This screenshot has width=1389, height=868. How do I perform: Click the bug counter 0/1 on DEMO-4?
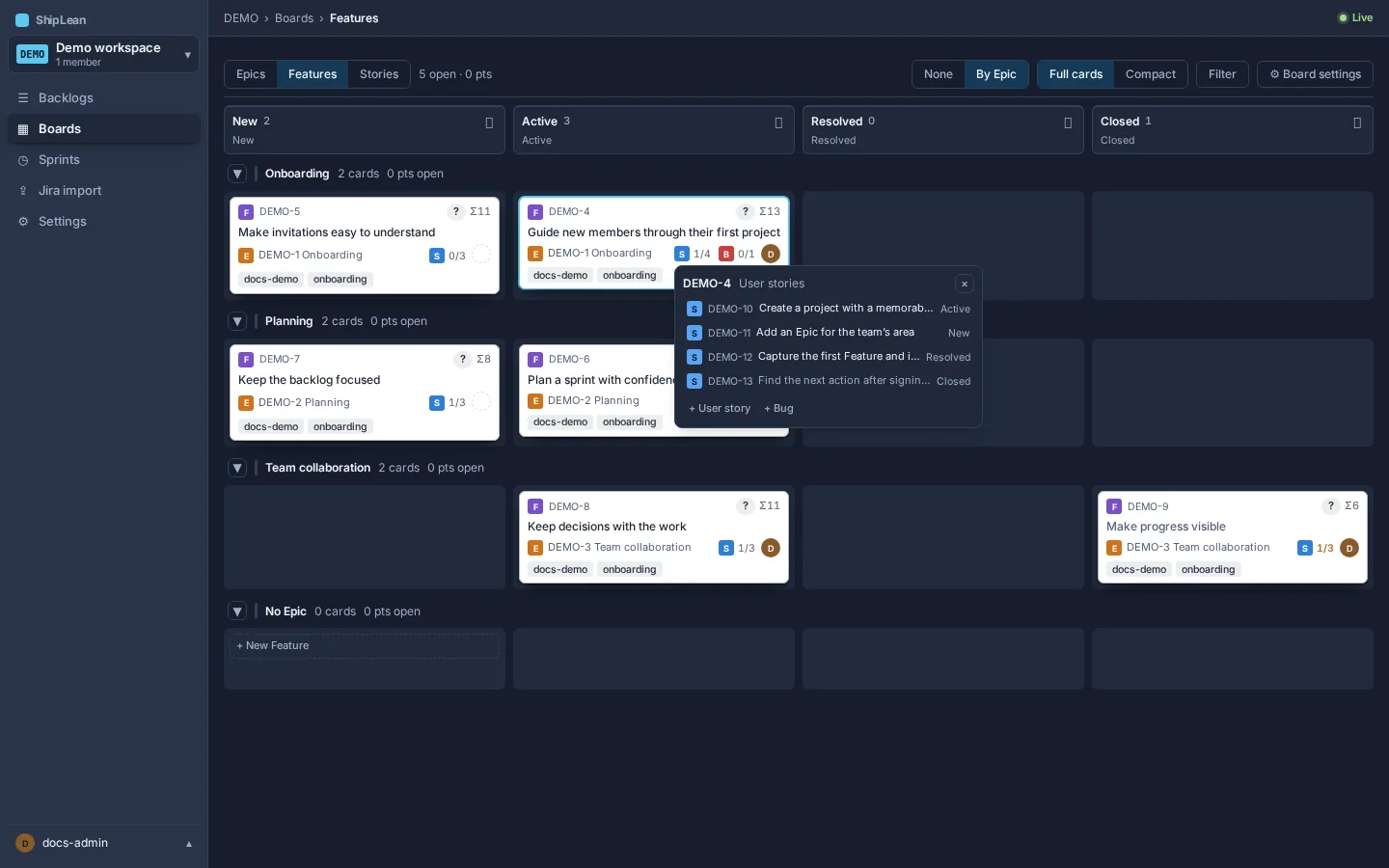coord(737,254)
